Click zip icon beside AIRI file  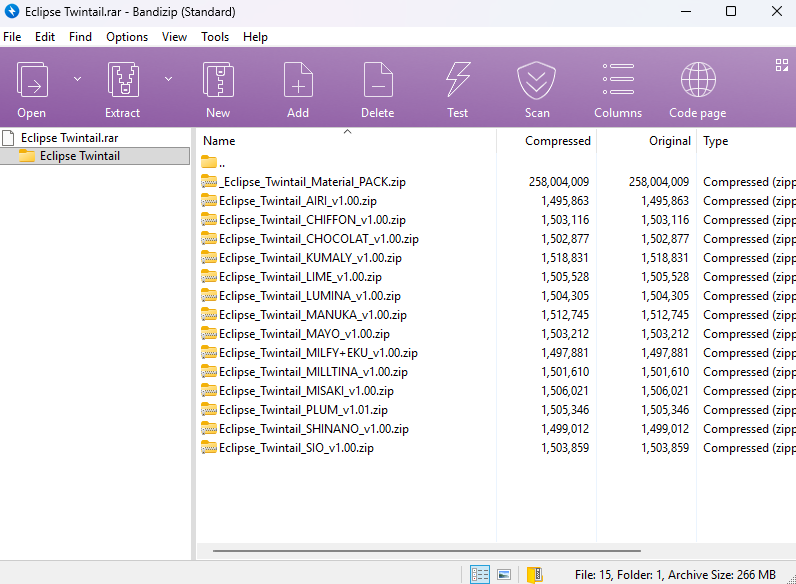(209, 201)
